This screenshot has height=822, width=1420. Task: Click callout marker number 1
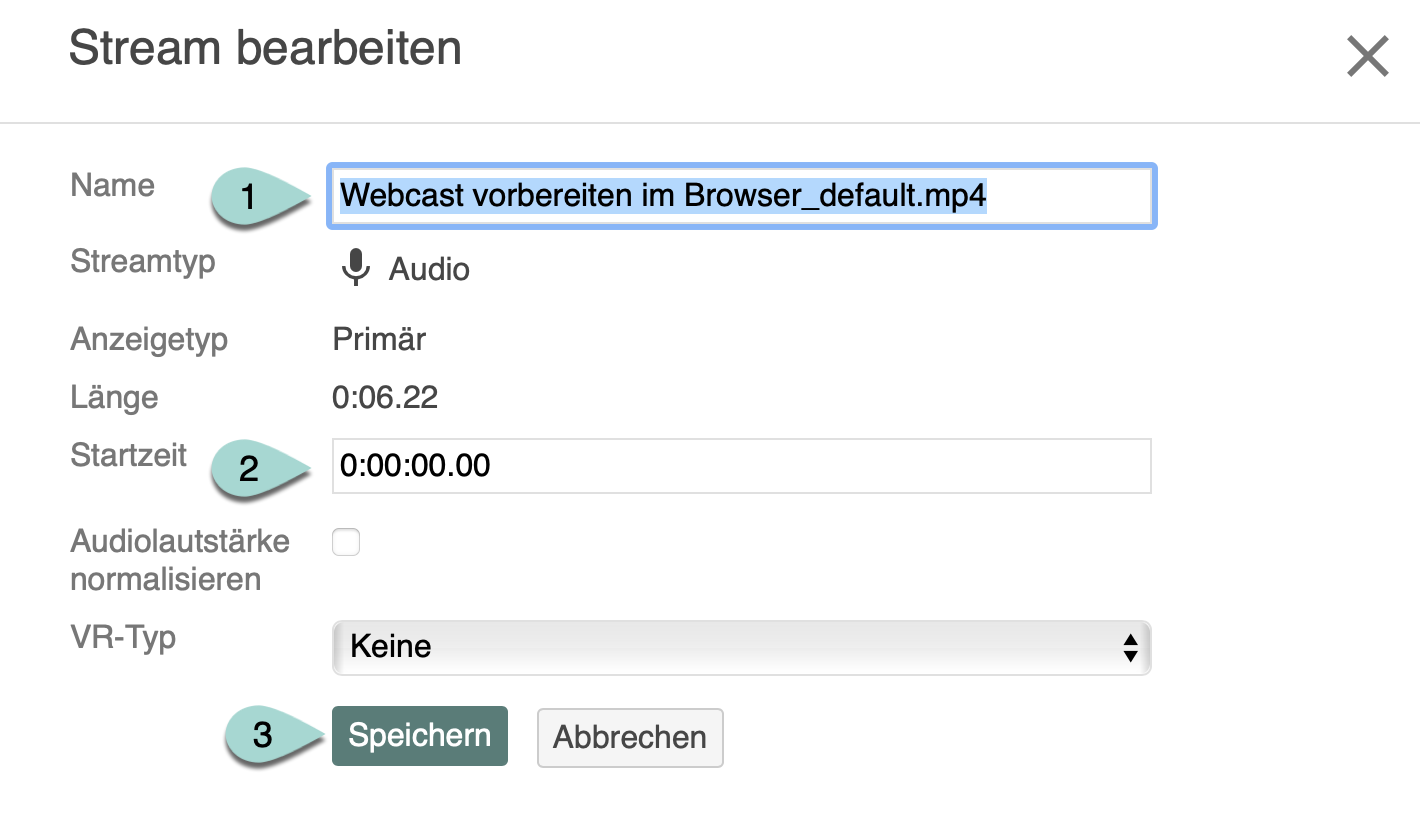tap(250, 197)
